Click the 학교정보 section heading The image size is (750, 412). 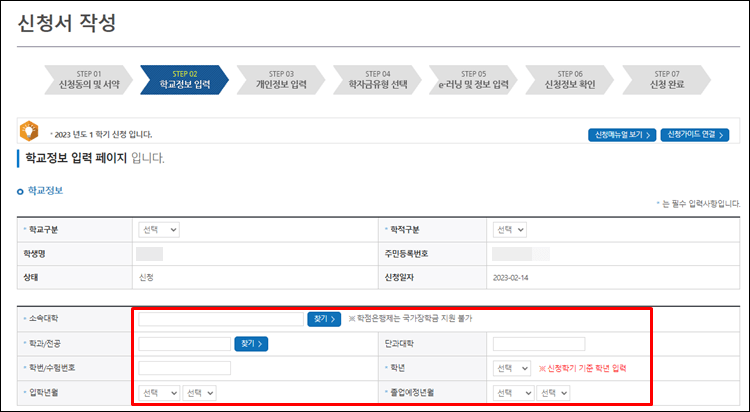(x=45, y=190)
